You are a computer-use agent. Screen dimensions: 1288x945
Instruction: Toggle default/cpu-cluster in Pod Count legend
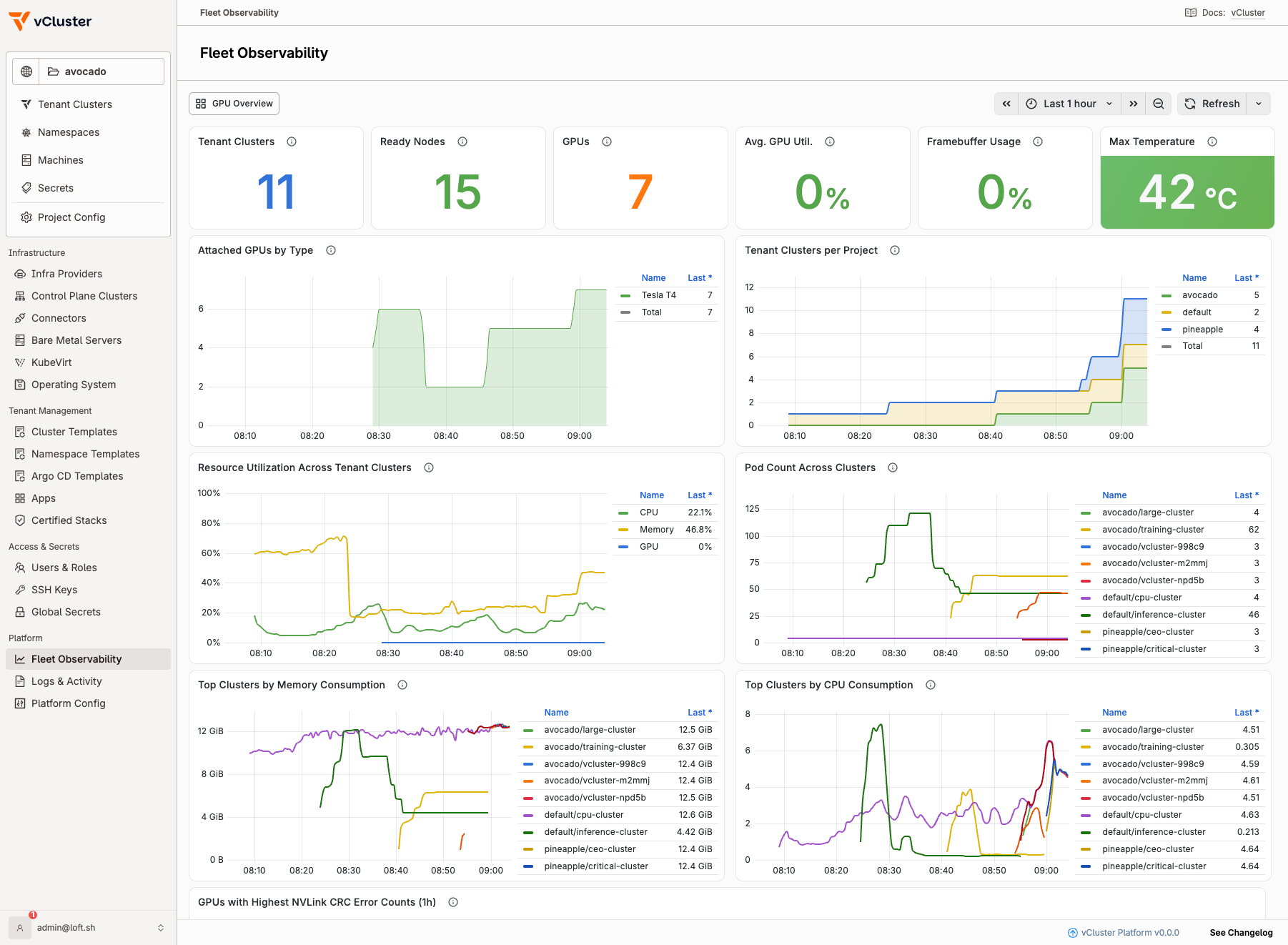point(1141,598)
